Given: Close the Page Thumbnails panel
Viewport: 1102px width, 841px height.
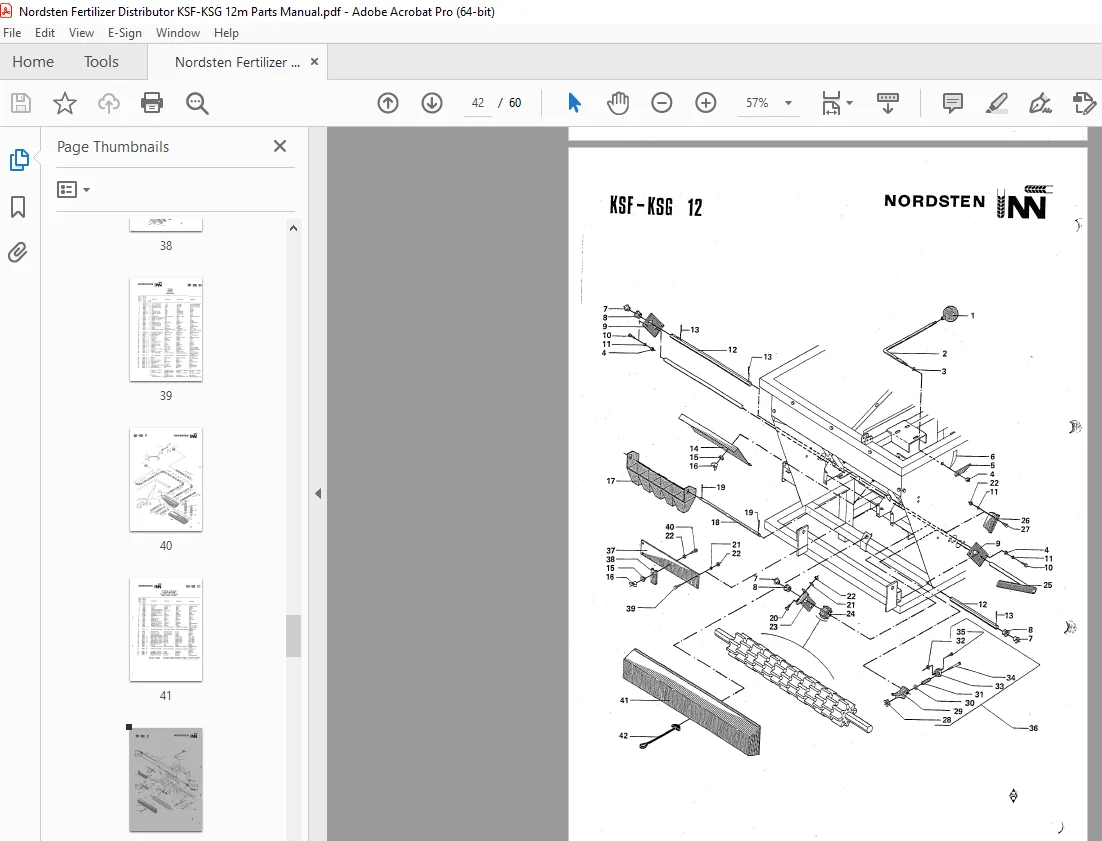Looking at the screenshot, I should [x=280, y=146].
